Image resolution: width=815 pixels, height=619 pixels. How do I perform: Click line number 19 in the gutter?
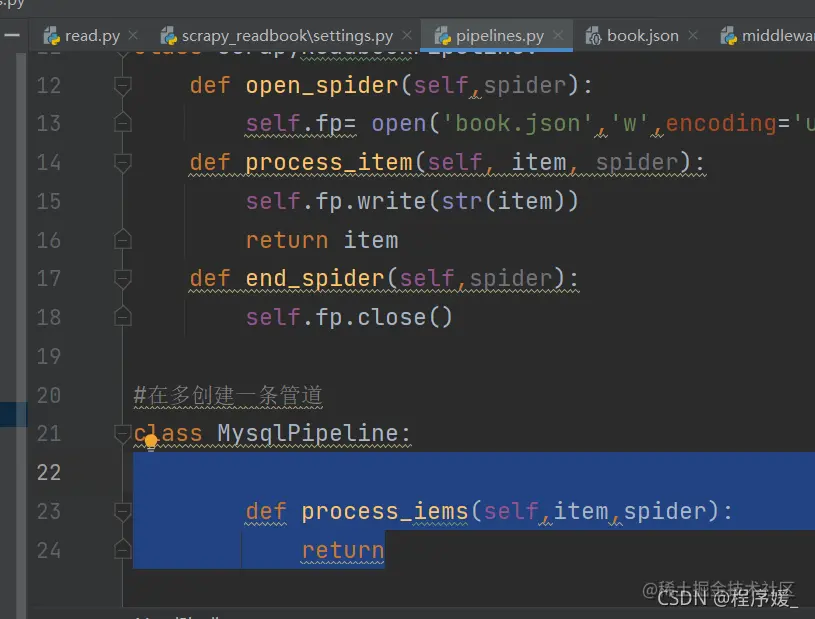[49, 357]
